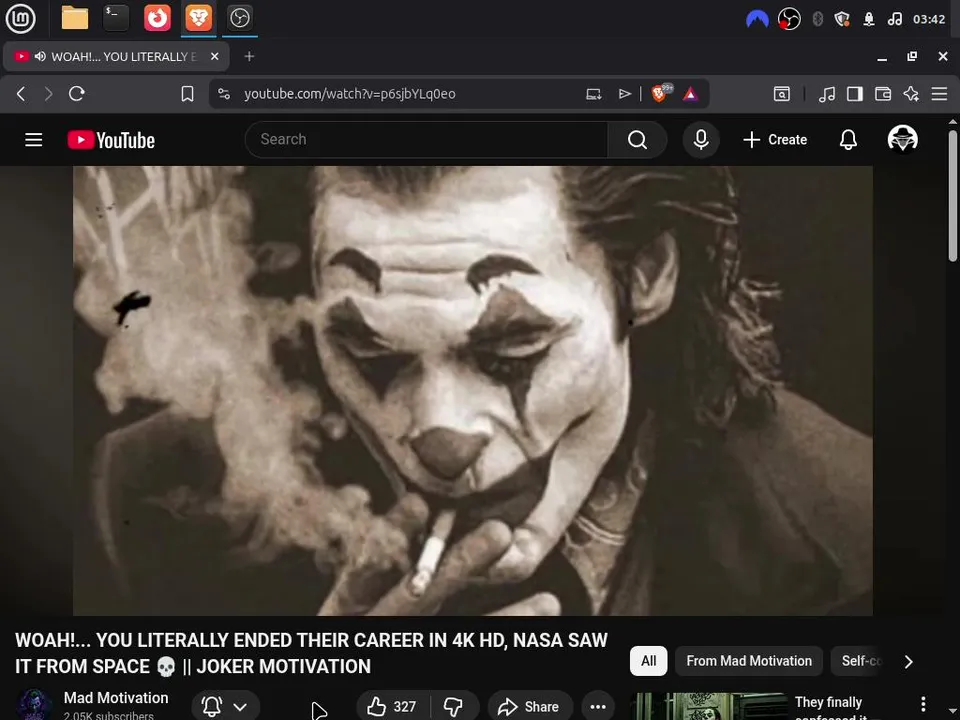Open Brave Leo AI assistant
The image size is (960, 720).
[x=911, y=94]
